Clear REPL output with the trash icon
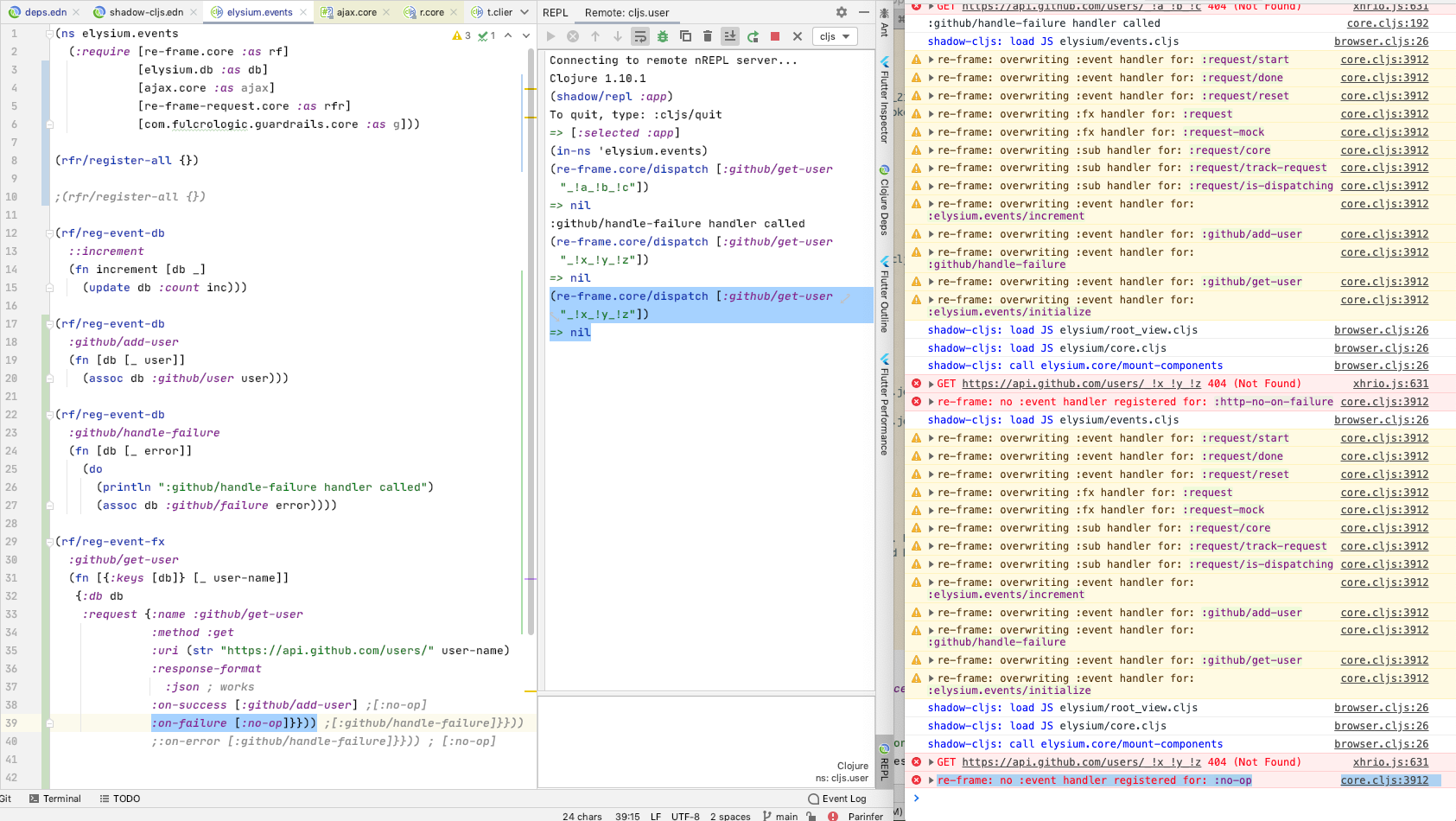Screen dimensions: 1456x821 click(x=708, y=36)
